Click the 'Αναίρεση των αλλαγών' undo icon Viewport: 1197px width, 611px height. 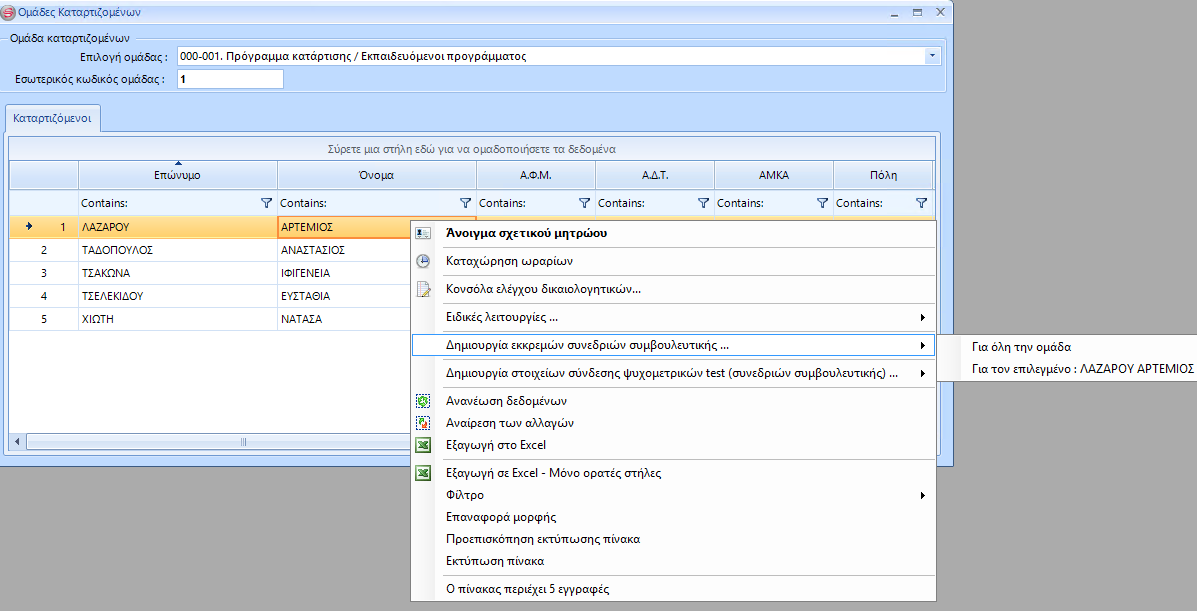(x=423, y=423)
